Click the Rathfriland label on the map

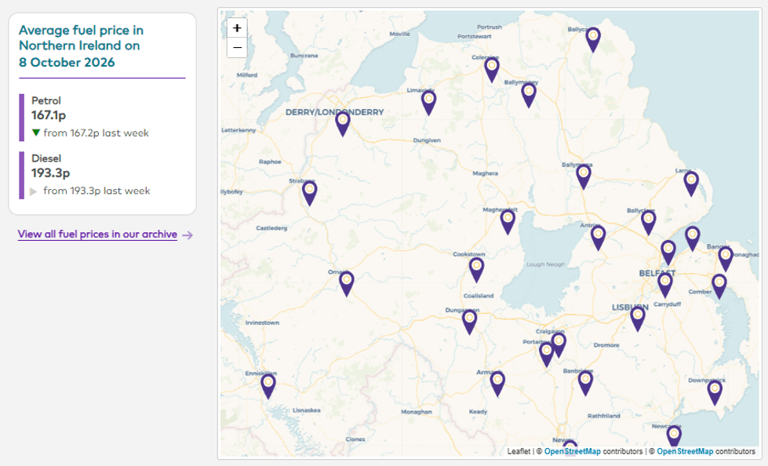coord(603,416)
